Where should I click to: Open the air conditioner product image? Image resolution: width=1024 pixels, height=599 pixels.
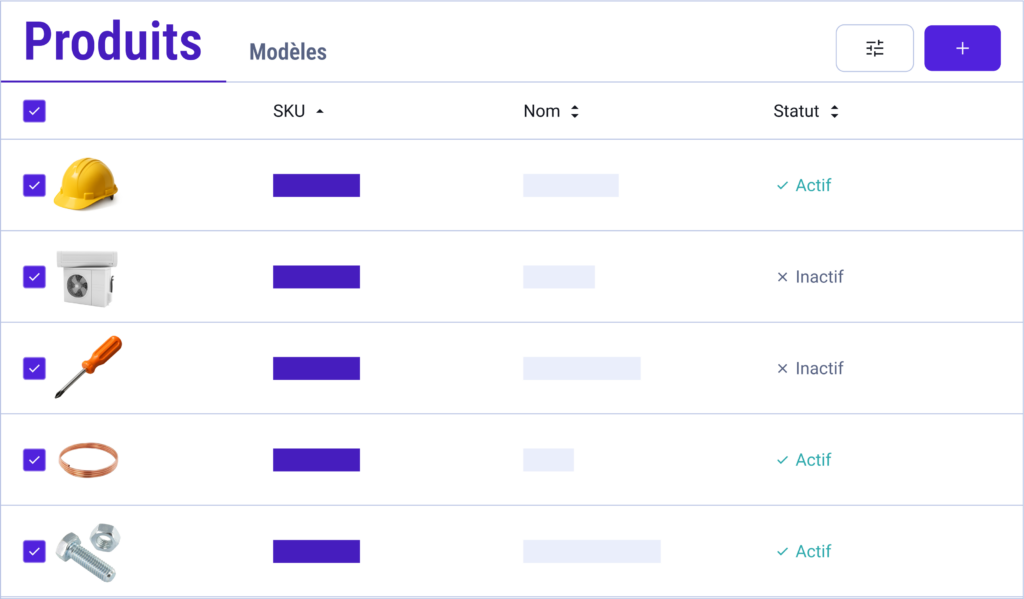pyautogui.click(x=87, y=278)
